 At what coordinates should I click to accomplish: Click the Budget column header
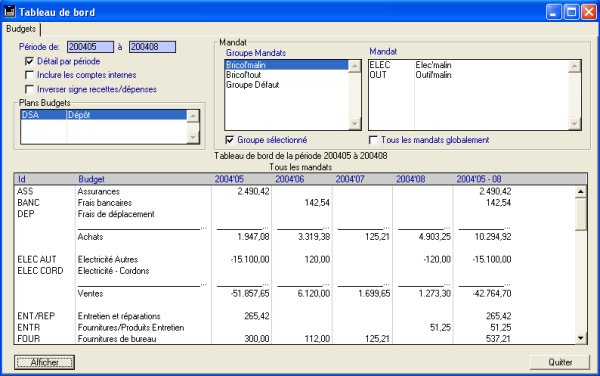[x=143, y=179]
